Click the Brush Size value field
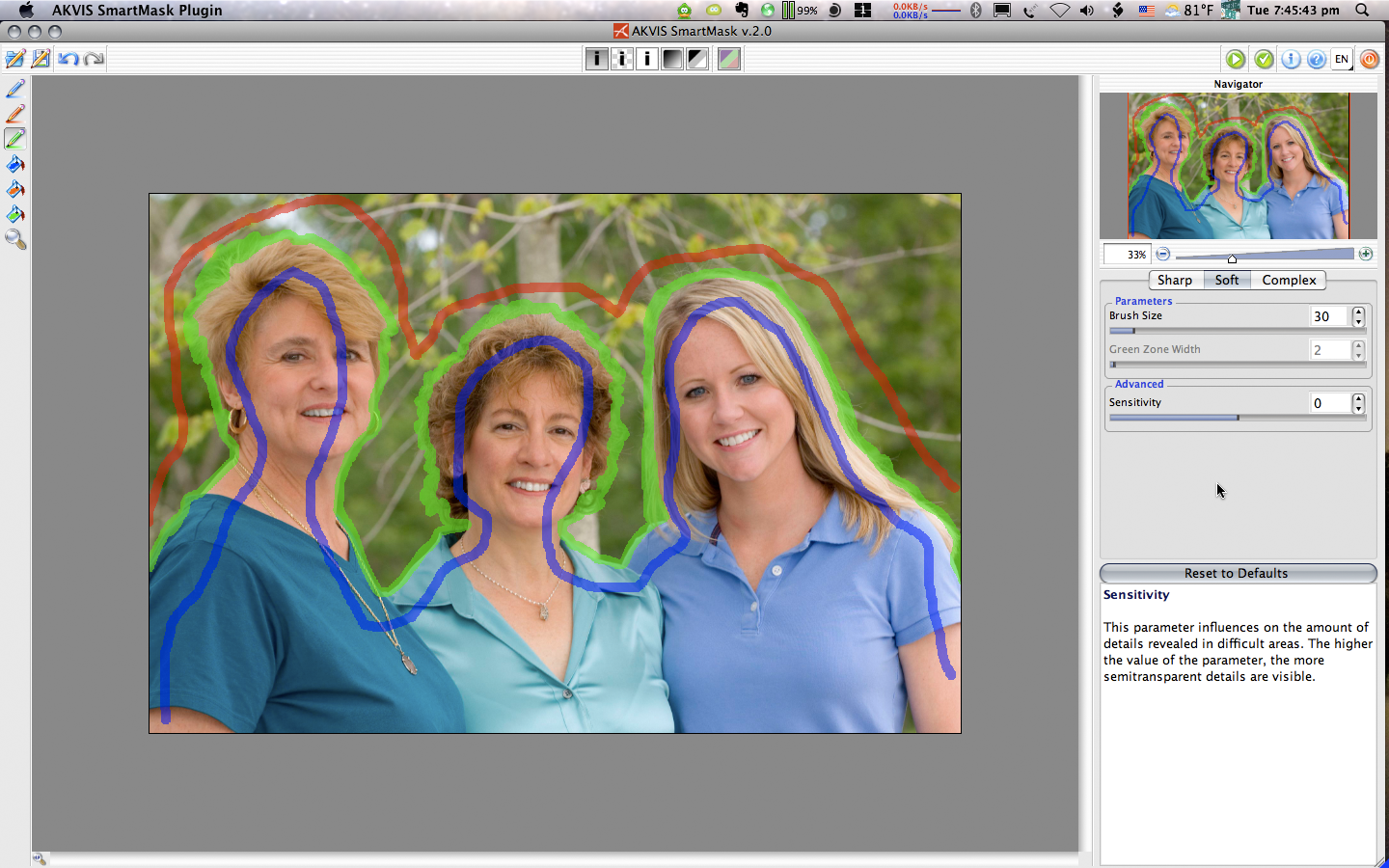The width and height of the screenshot is (1389, 868). 1330,316
